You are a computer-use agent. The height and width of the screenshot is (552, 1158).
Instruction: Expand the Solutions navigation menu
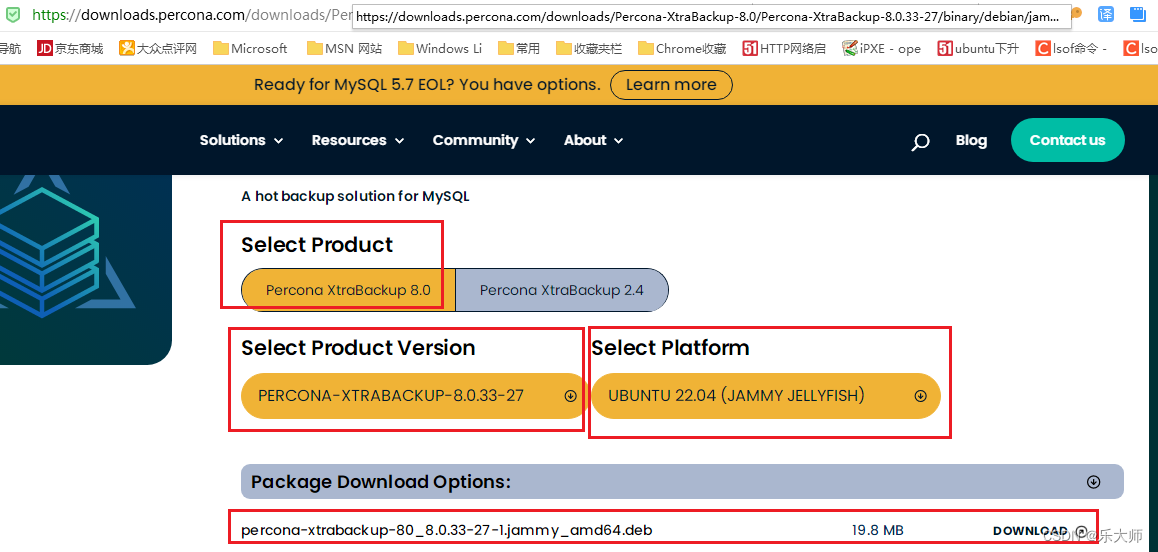click(241, 140)
